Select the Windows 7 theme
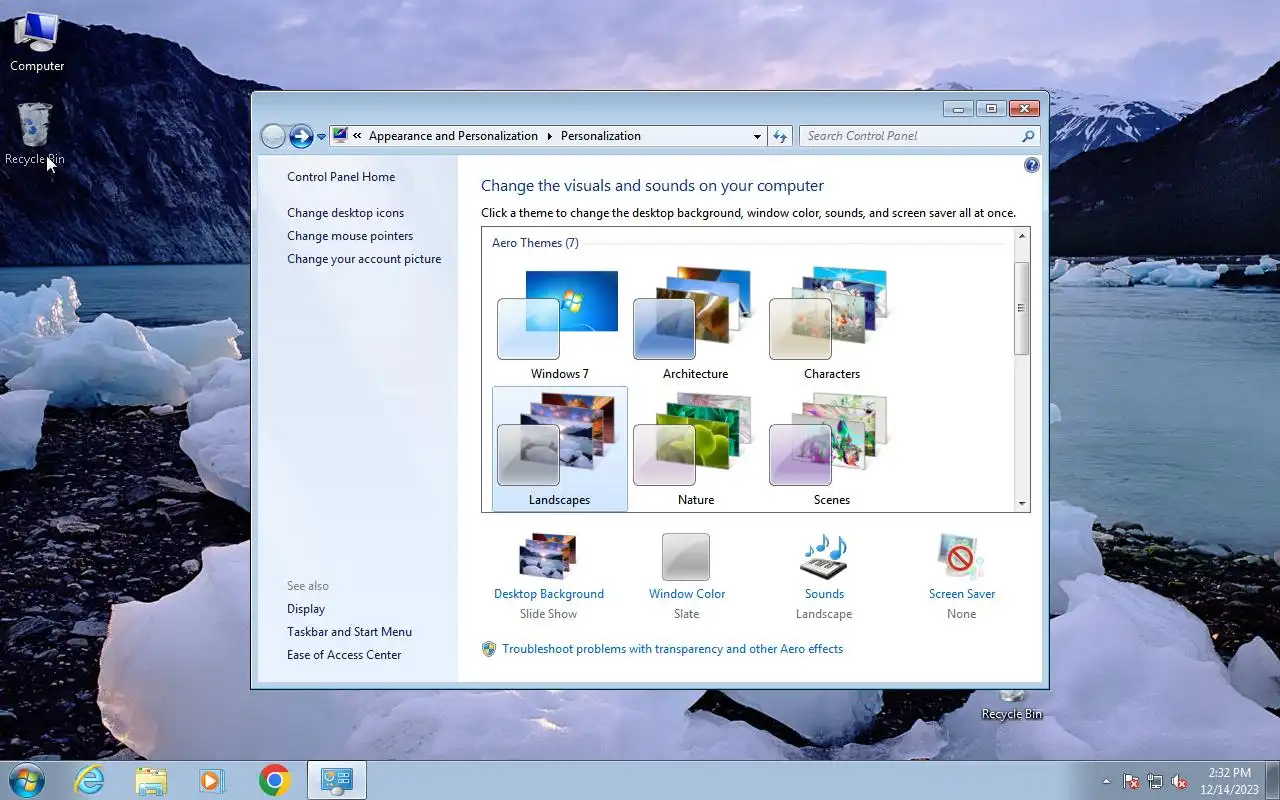Screen dimensions: 1280x800 tap(559, 322)
